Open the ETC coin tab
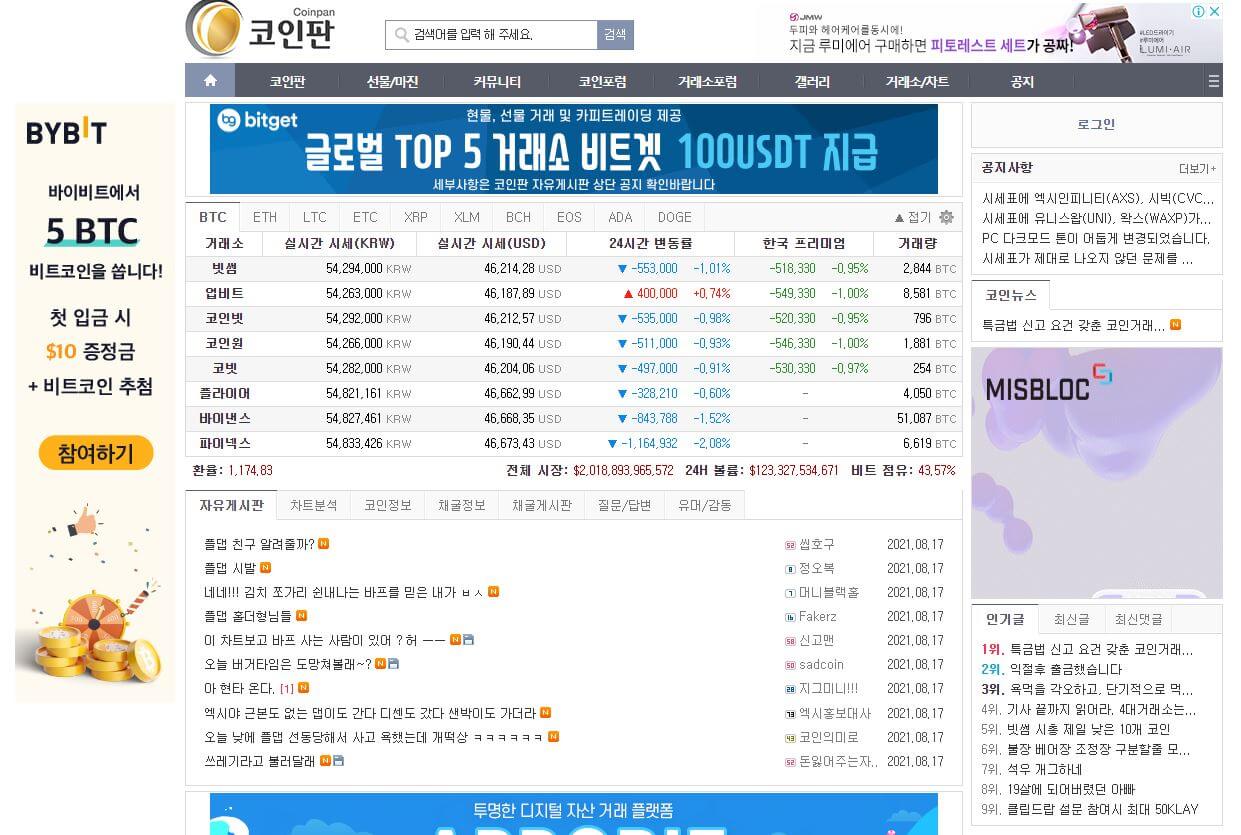The height and width of the screenshot is (835, 1241). 365,217
